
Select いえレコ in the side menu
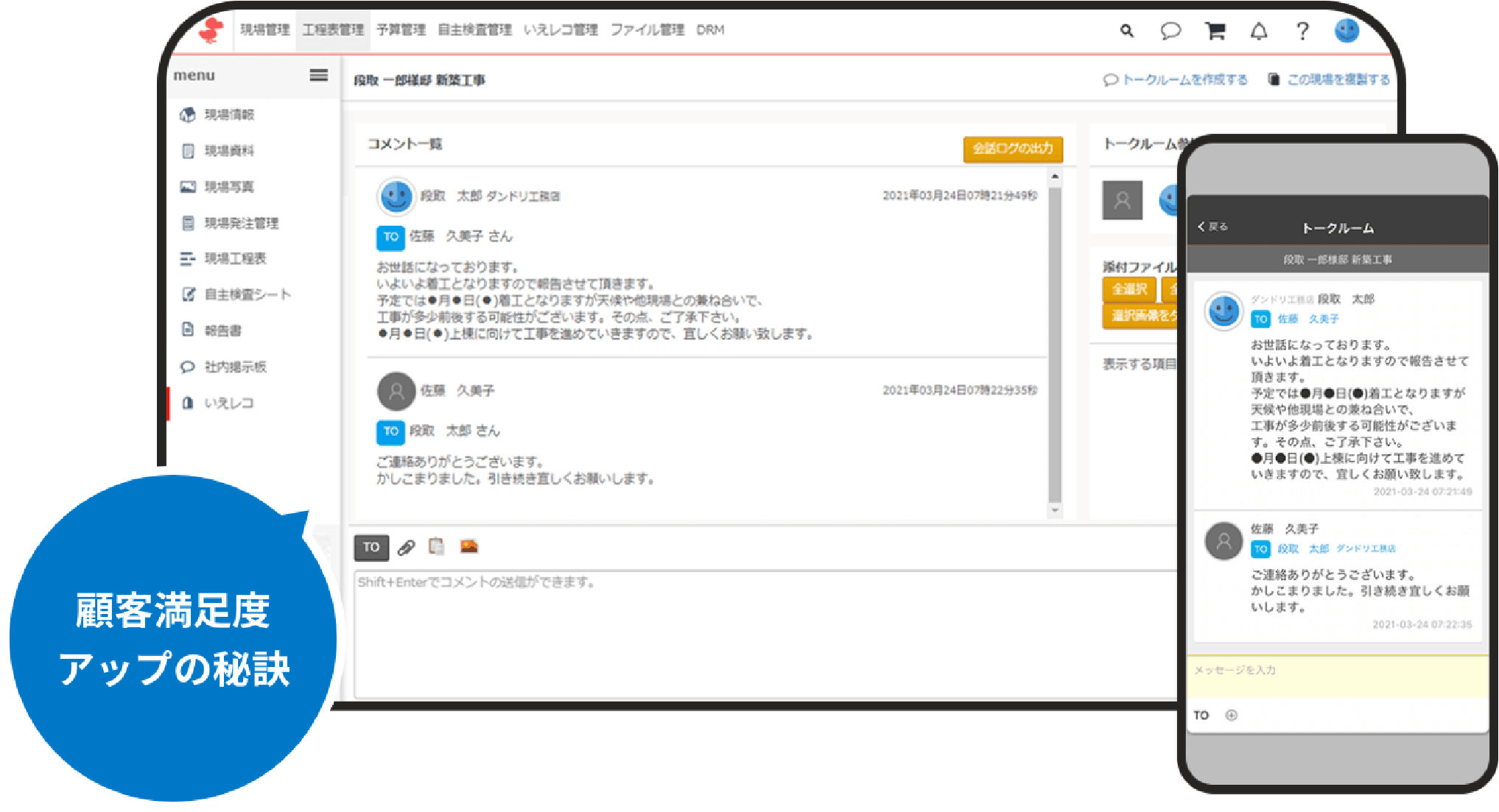click(228, 403)
